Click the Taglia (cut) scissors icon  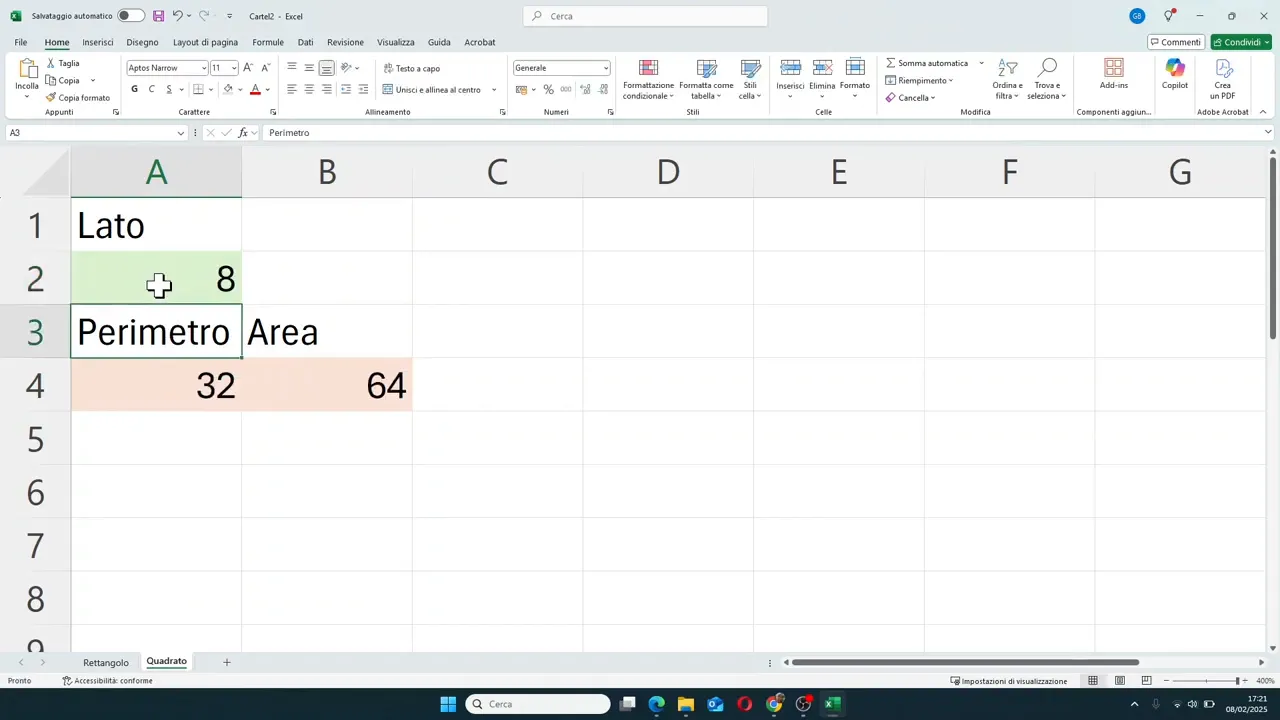pyautogui.click(x=51, y=63)
